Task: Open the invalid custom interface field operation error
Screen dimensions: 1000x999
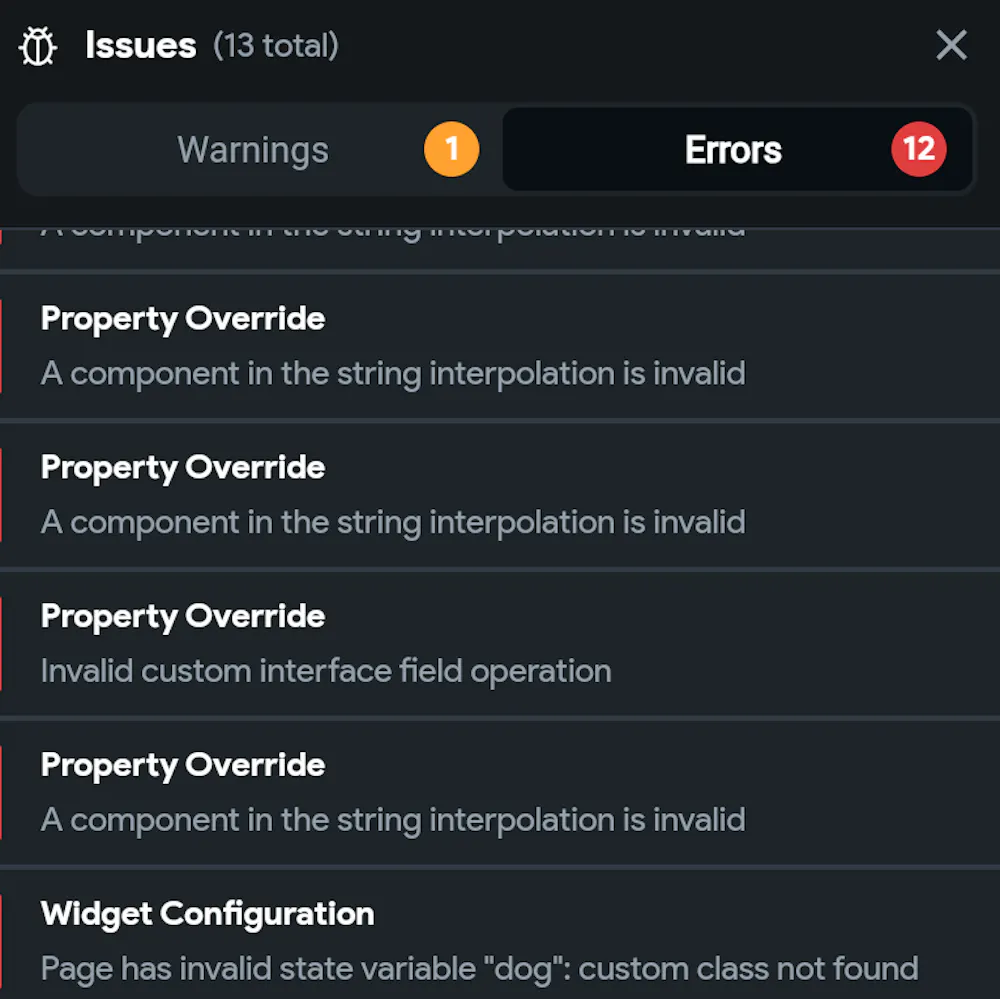Action: [x=500, y=643]
